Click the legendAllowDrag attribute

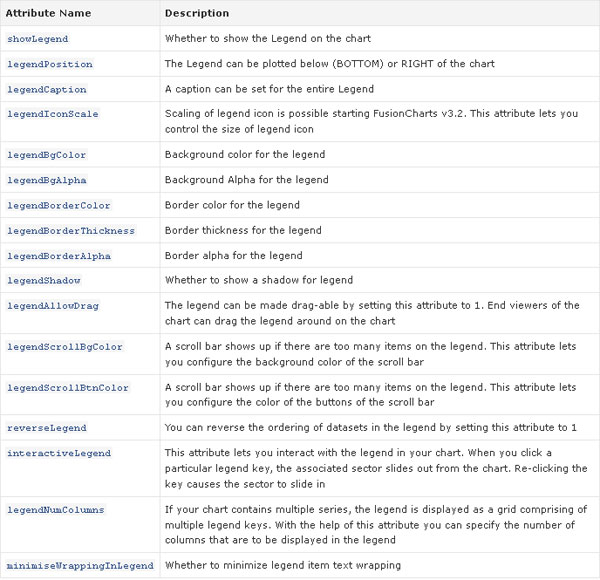coord(53,306)
